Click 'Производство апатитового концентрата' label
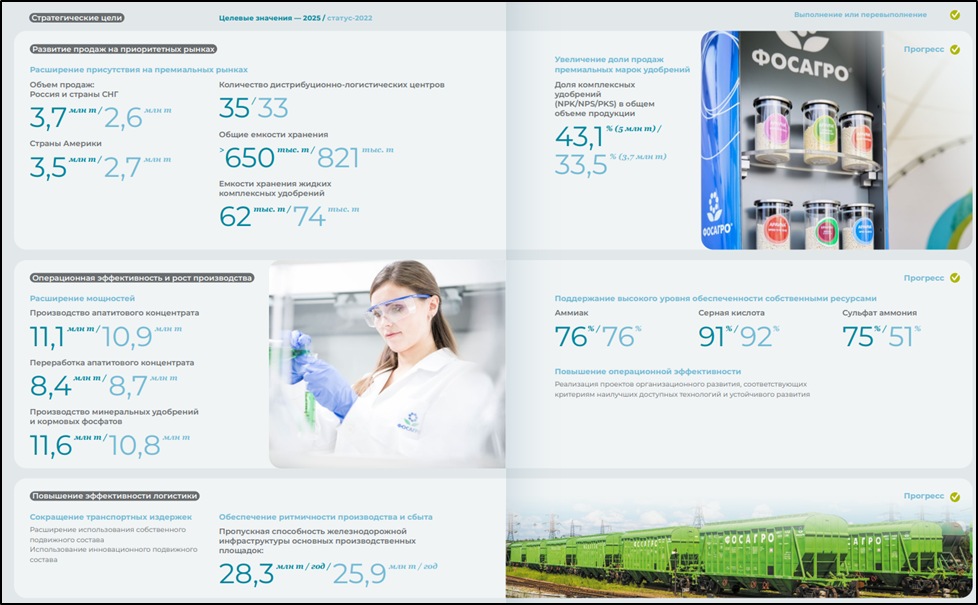Viewport: 978px width, 605px height. point(114,313)
